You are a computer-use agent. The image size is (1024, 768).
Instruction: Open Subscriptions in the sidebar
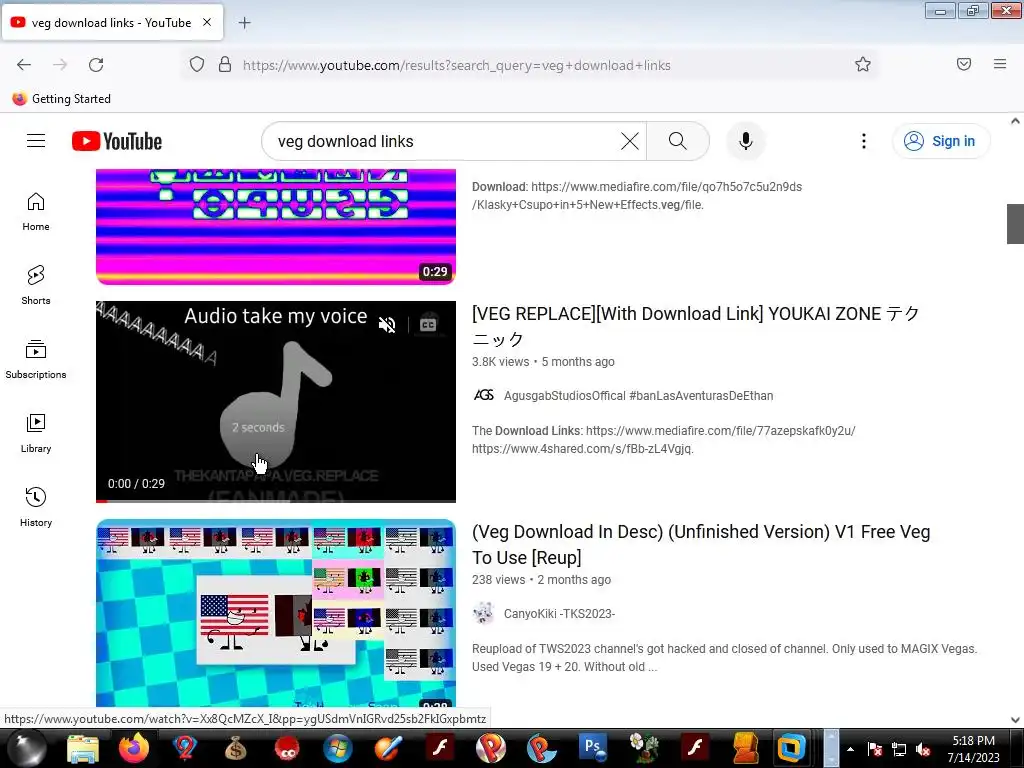point(36,359)
